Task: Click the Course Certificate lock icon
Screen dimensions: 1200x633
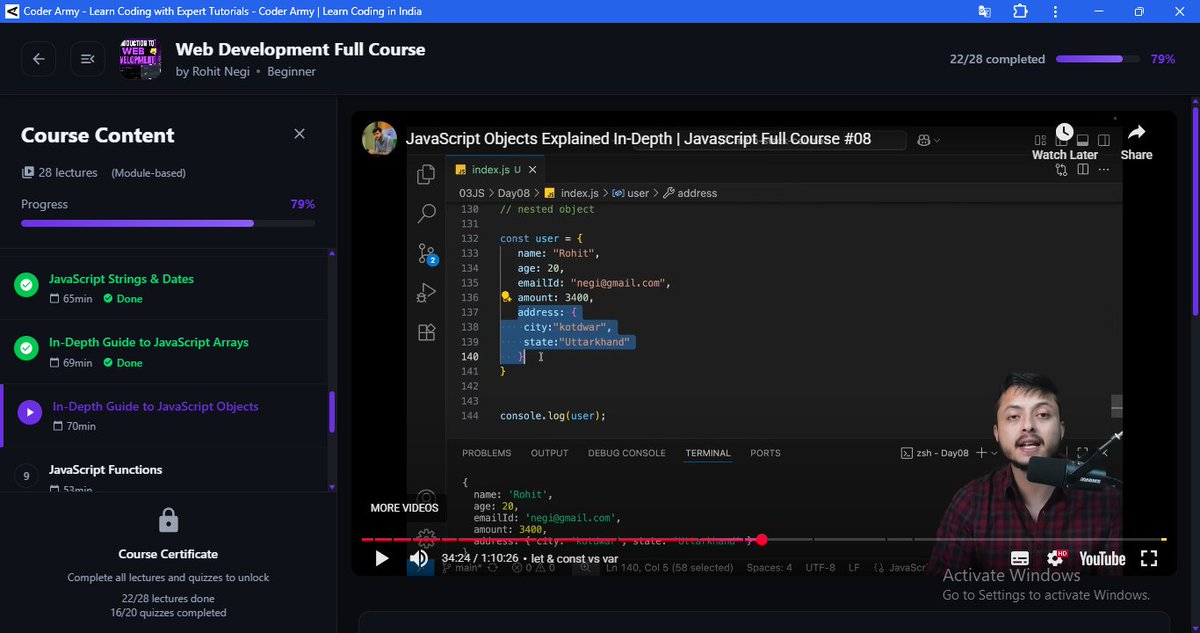Action: click(168, 520)
